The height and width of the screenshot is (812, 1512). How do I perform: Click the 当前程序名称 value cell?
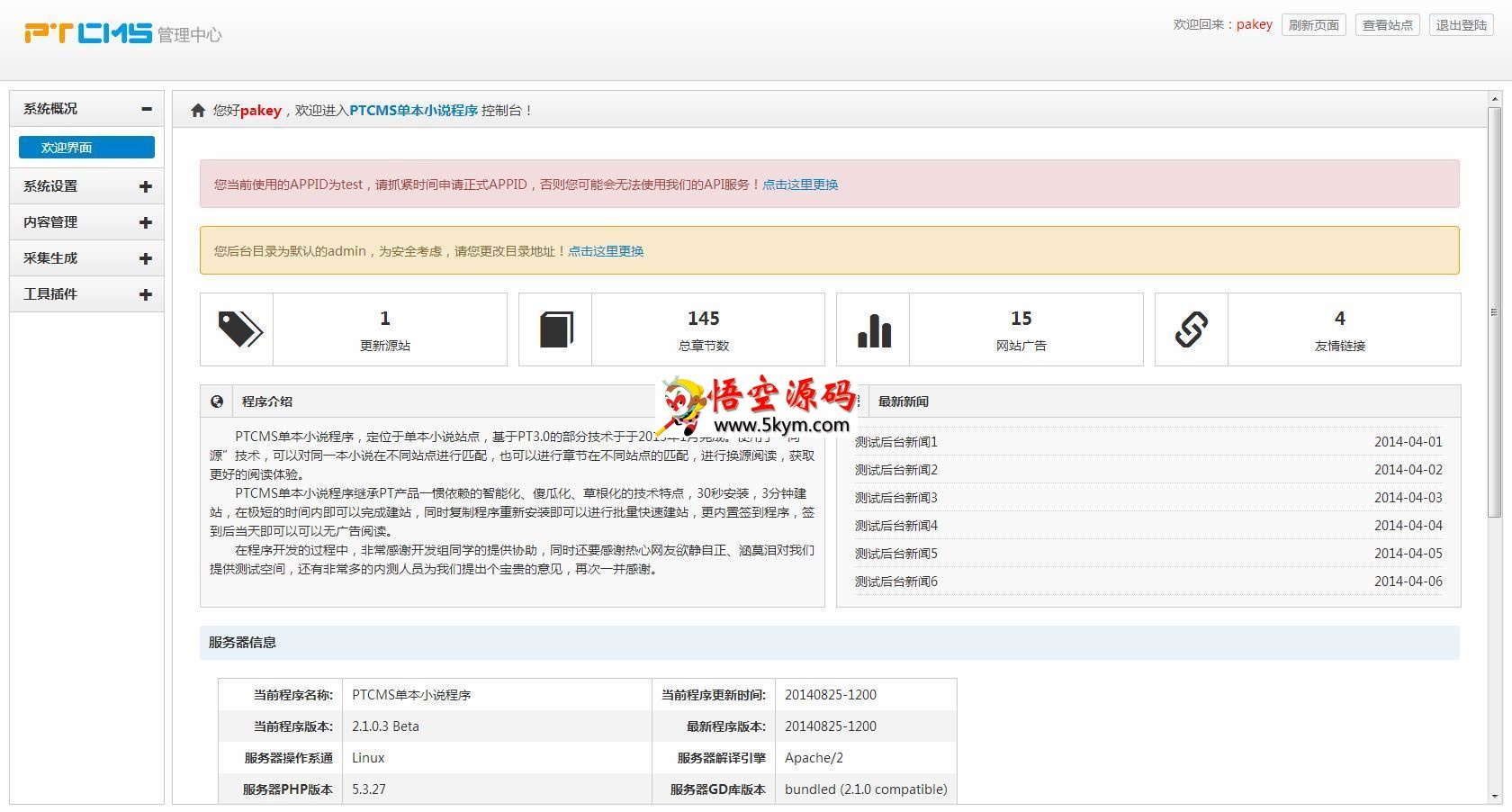click(497, 695)
